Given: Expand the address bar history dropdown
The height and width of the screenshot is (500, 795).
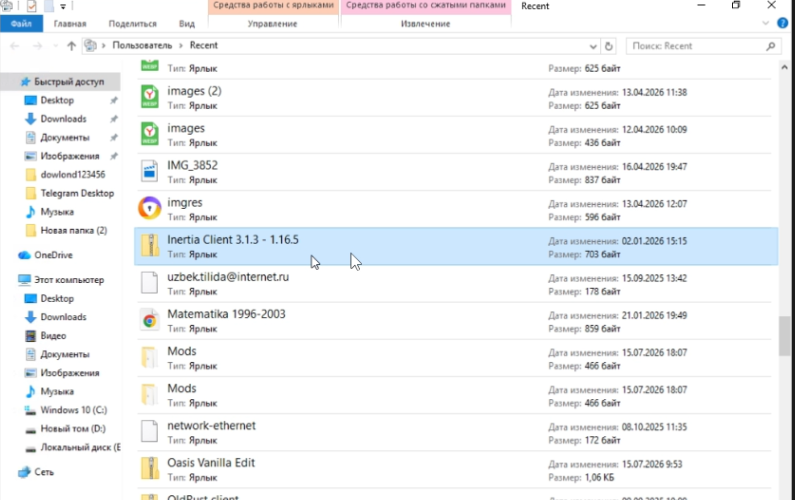Looking at the screenshot, I should tap(593, 46).
